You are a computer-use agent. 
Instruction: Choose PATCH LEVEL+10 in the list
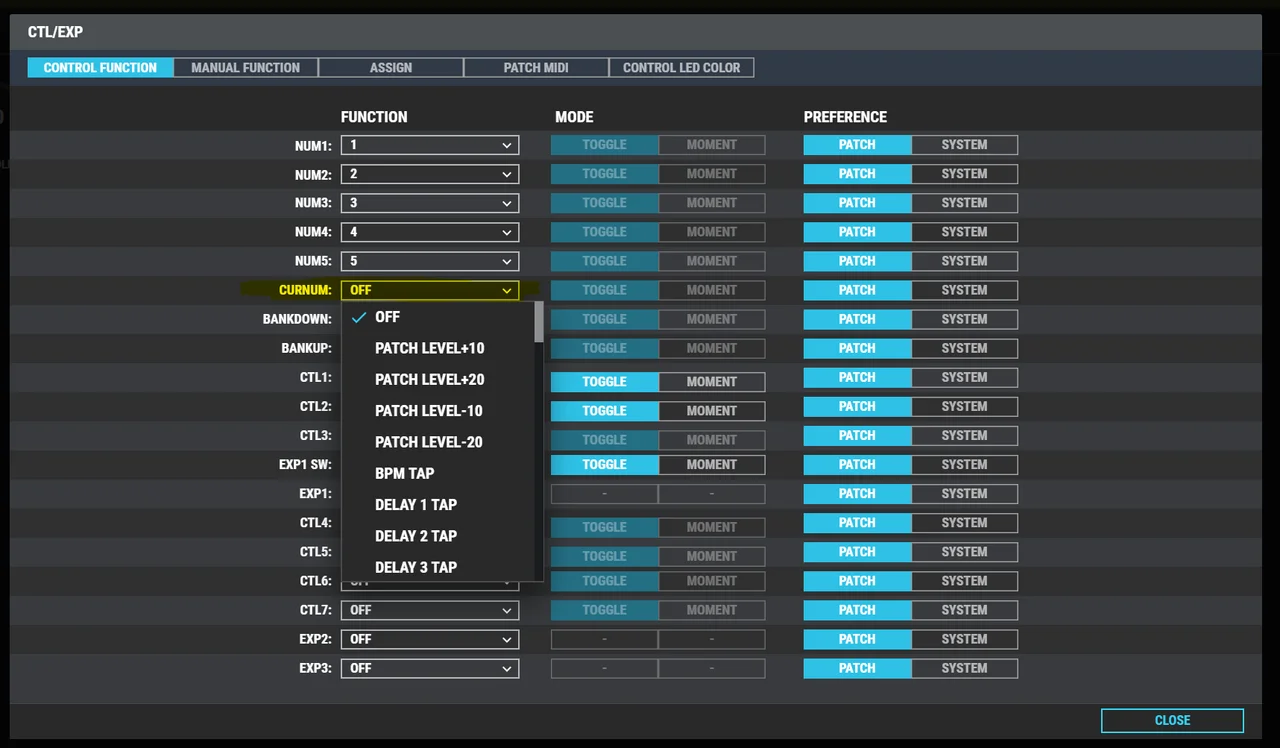429,349
